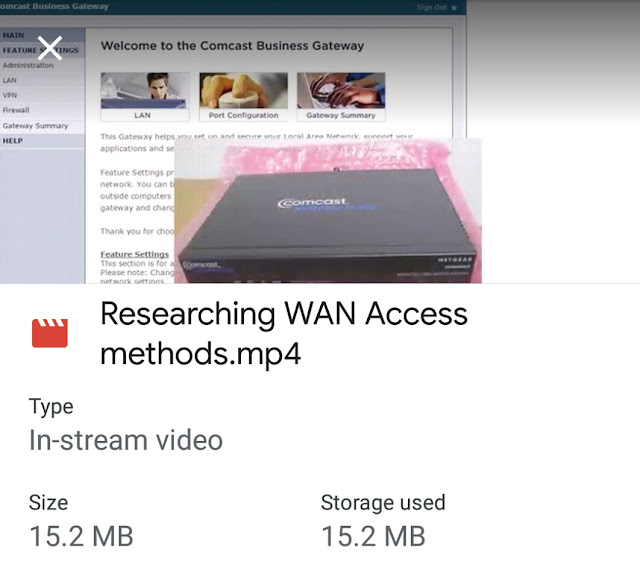Screen dimensions: 640x582
Task: Click the Size 15.2 MB value
Action: point(81,536)
